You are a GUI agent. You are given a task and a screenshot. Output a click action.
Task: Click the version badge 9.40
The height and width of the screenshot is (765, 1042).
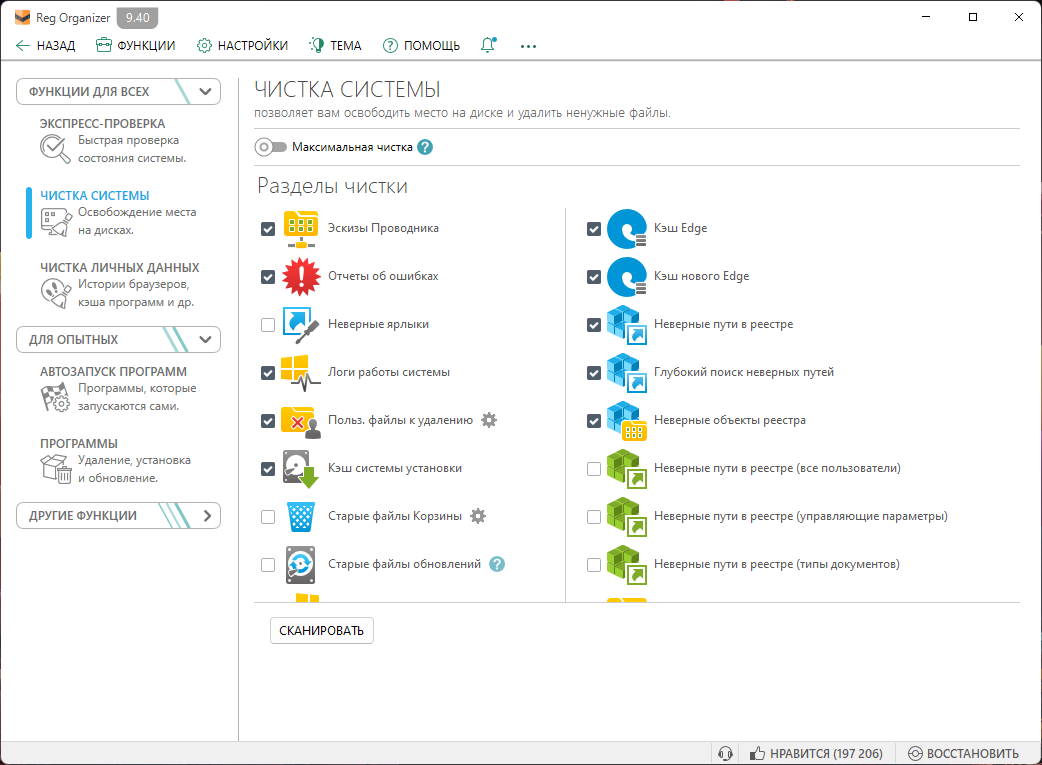click(138, 17)
